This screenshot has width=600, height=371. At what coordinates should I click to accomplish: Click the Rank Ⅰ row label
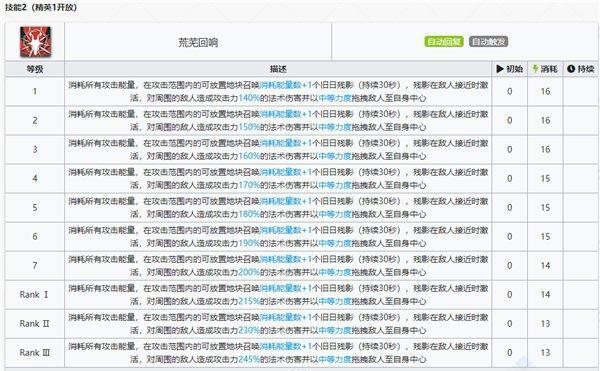pyautogui.click(x=34, y=295)
